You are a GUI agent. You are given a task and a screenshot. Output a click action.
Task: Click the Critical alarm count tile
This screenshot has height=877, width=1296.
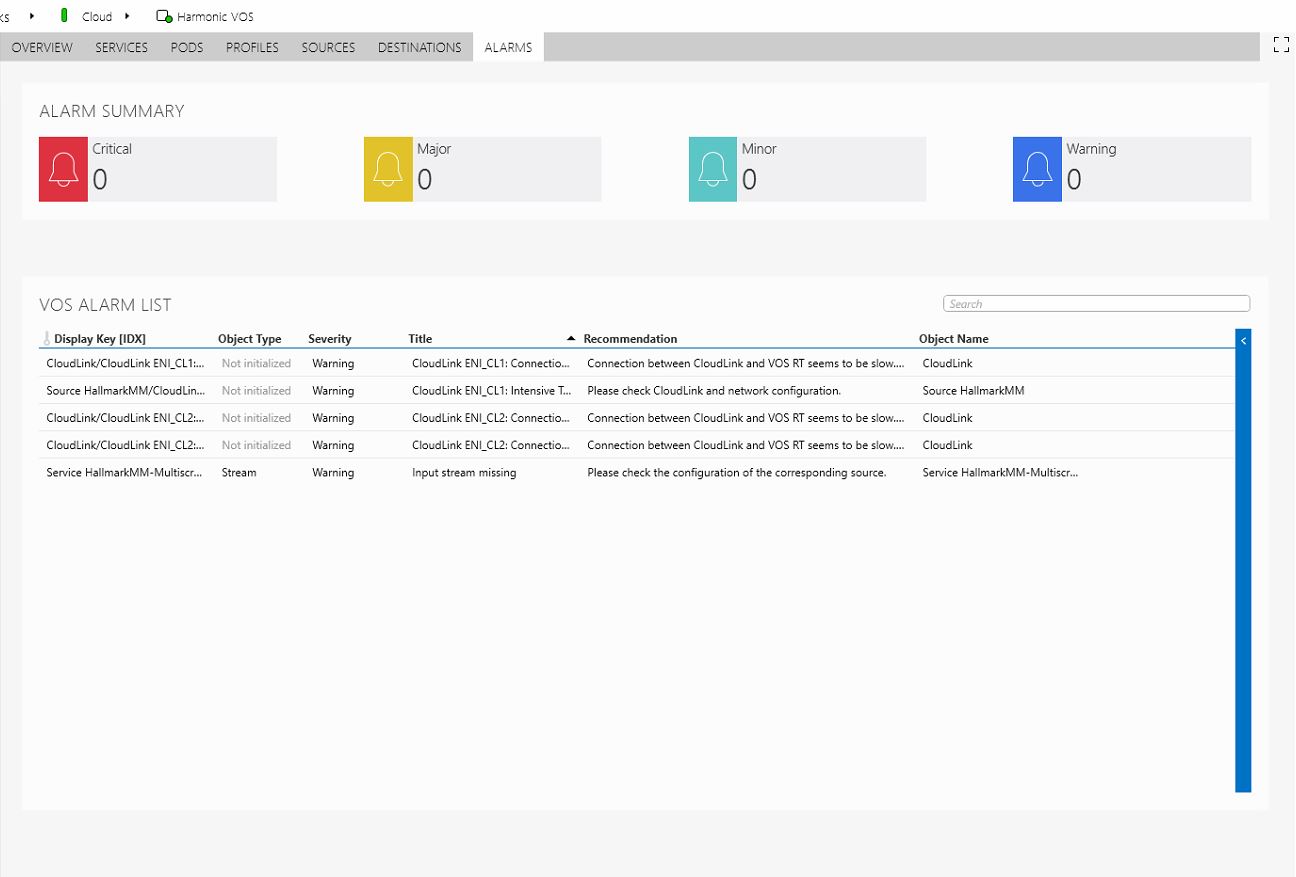pyautogui.click(x=158, y=169)
